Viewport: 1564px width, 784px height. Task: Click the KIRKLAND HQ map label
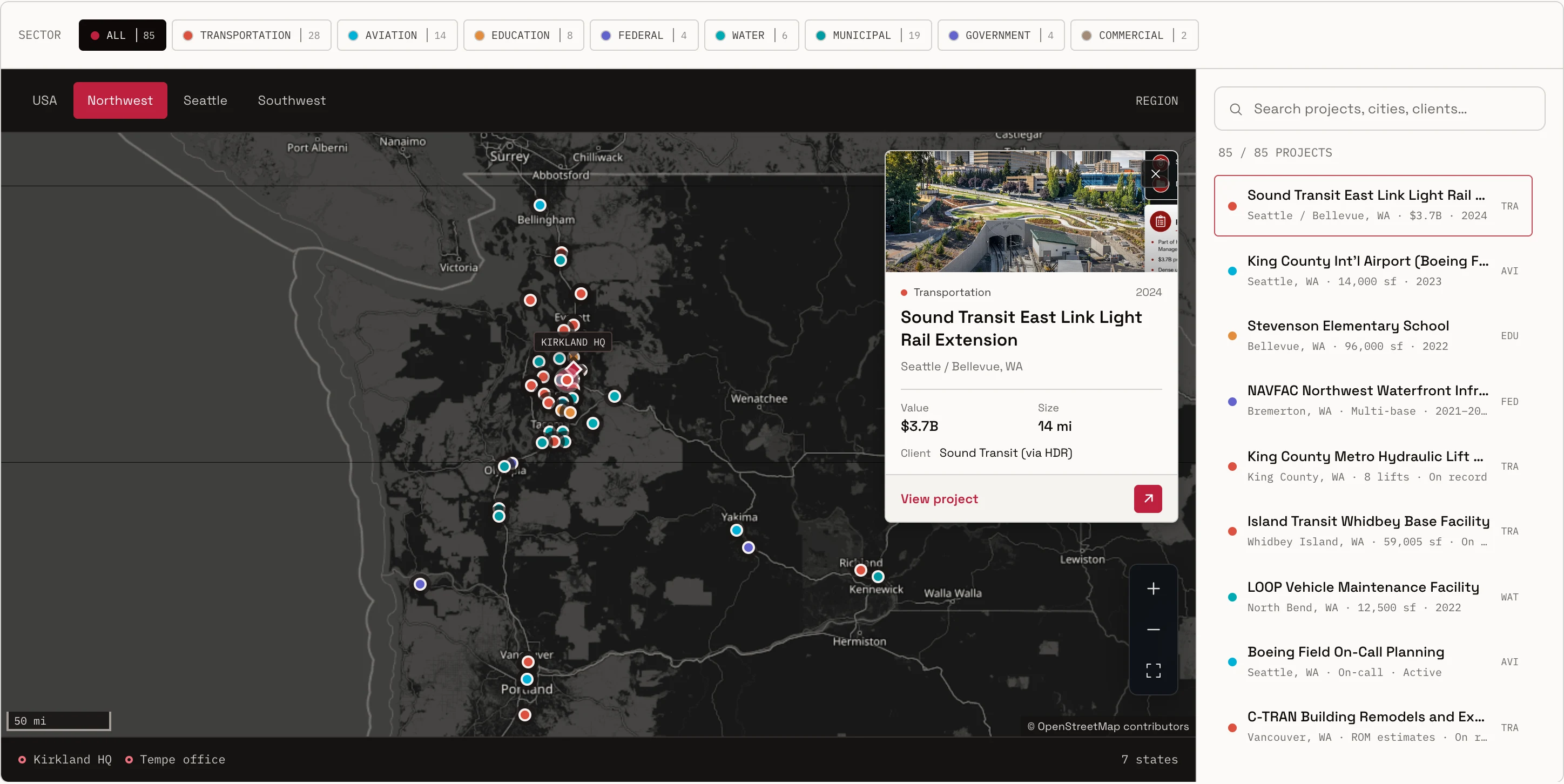point(572,342)
